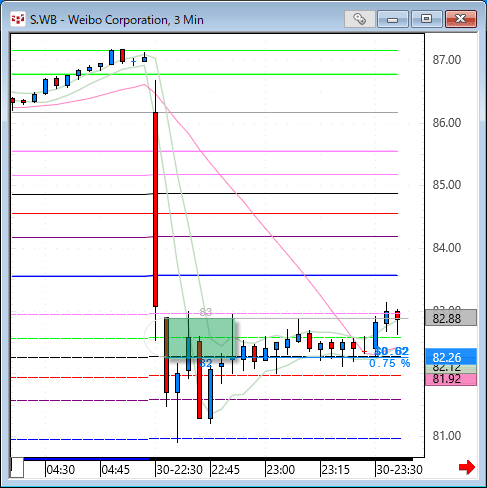Click the 30-22:30 time axis label
This screenshot has height=488, width=487.
pyautogui.click(x=180, y=470)
